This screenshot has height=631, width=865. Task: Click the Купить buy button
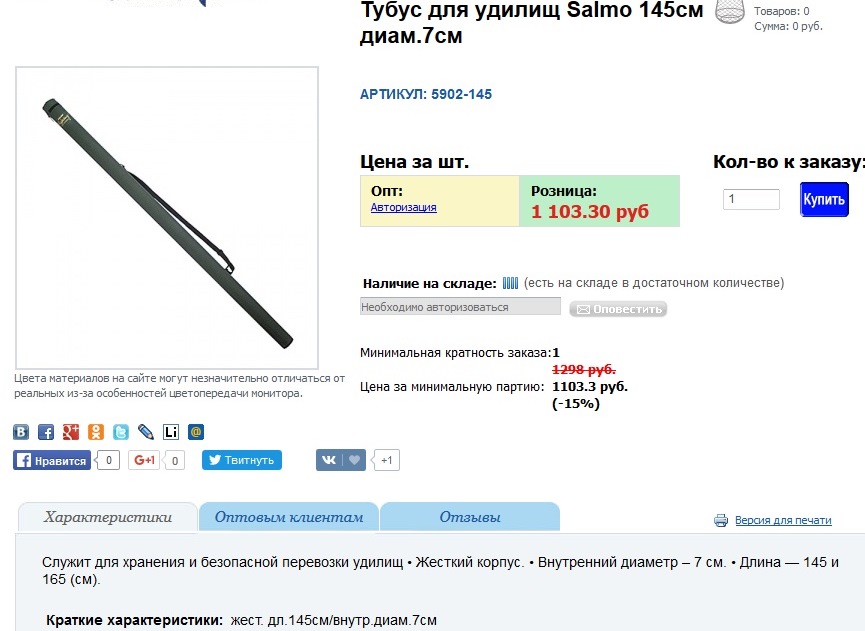(x=824, y=199)
